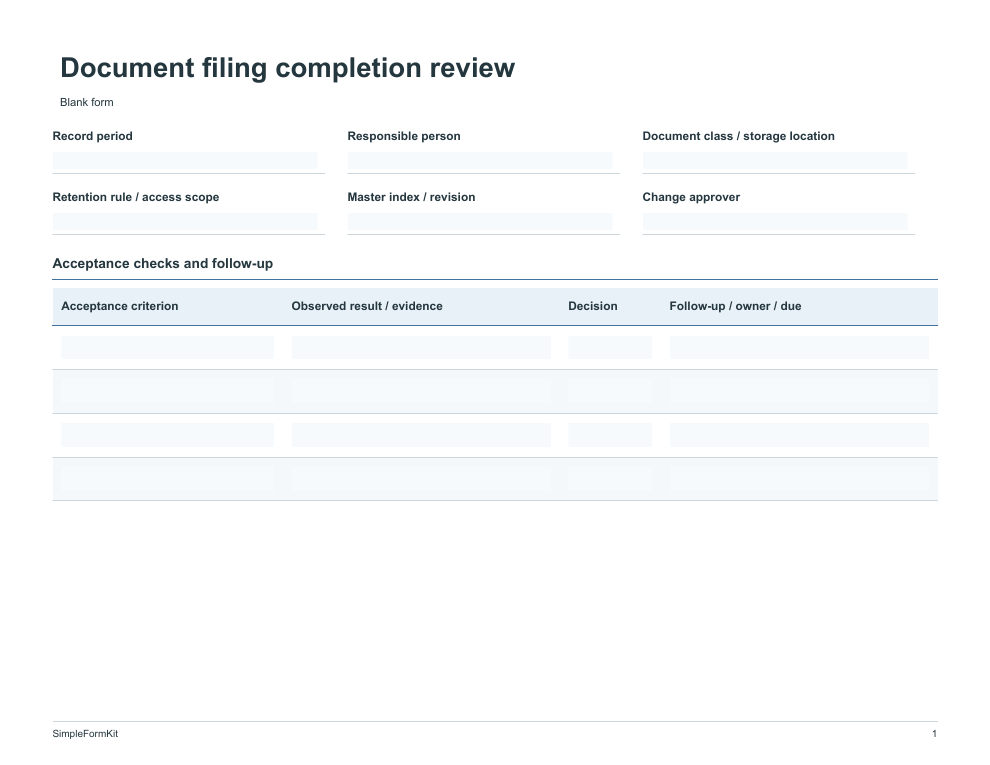Click the Retention rule / access scope field
Screen dimensions: 990x765
point(185,222)
